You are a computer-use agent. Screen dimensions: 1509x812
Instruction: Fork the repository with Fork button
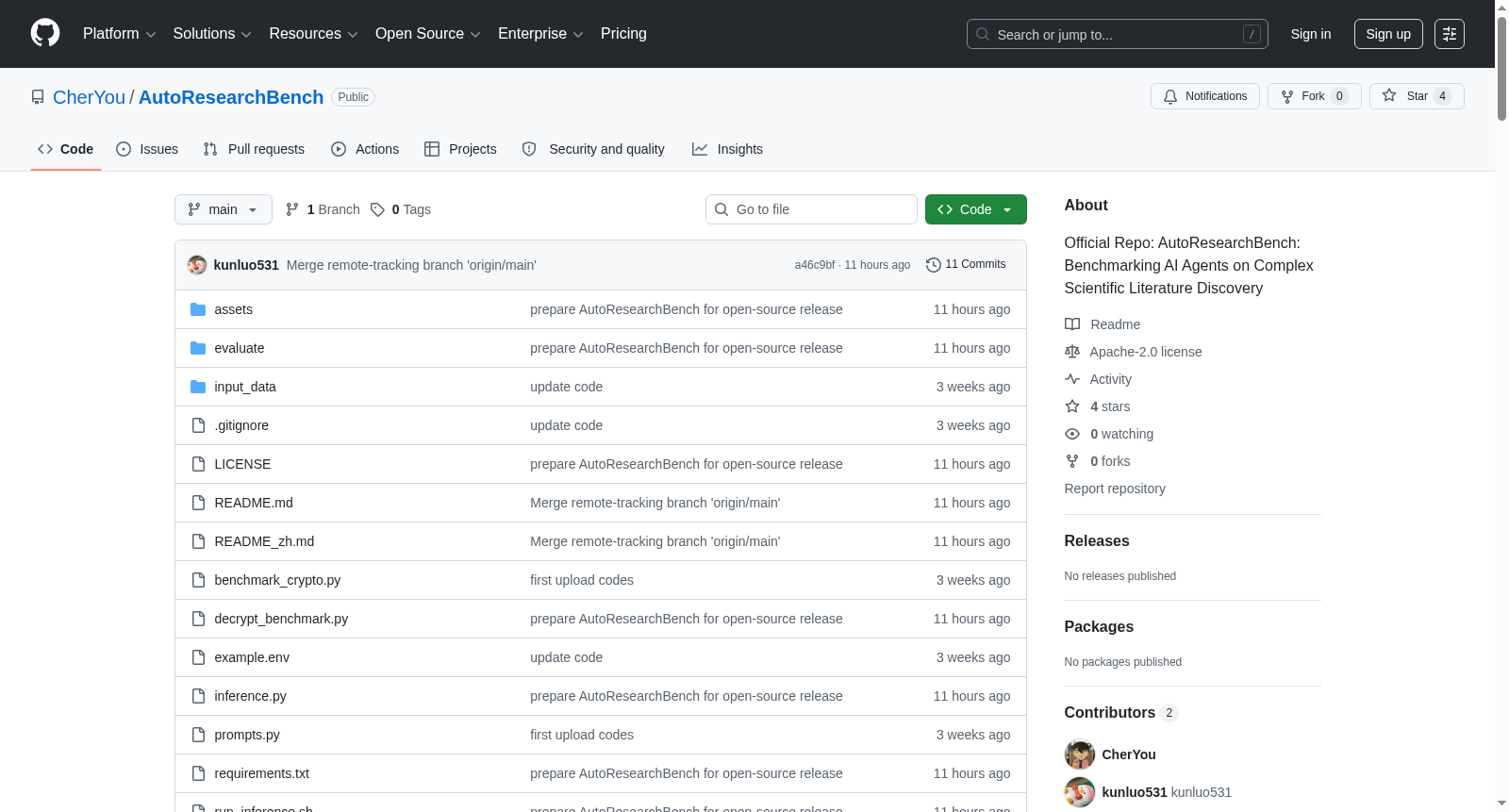(x=1315, y=96)
